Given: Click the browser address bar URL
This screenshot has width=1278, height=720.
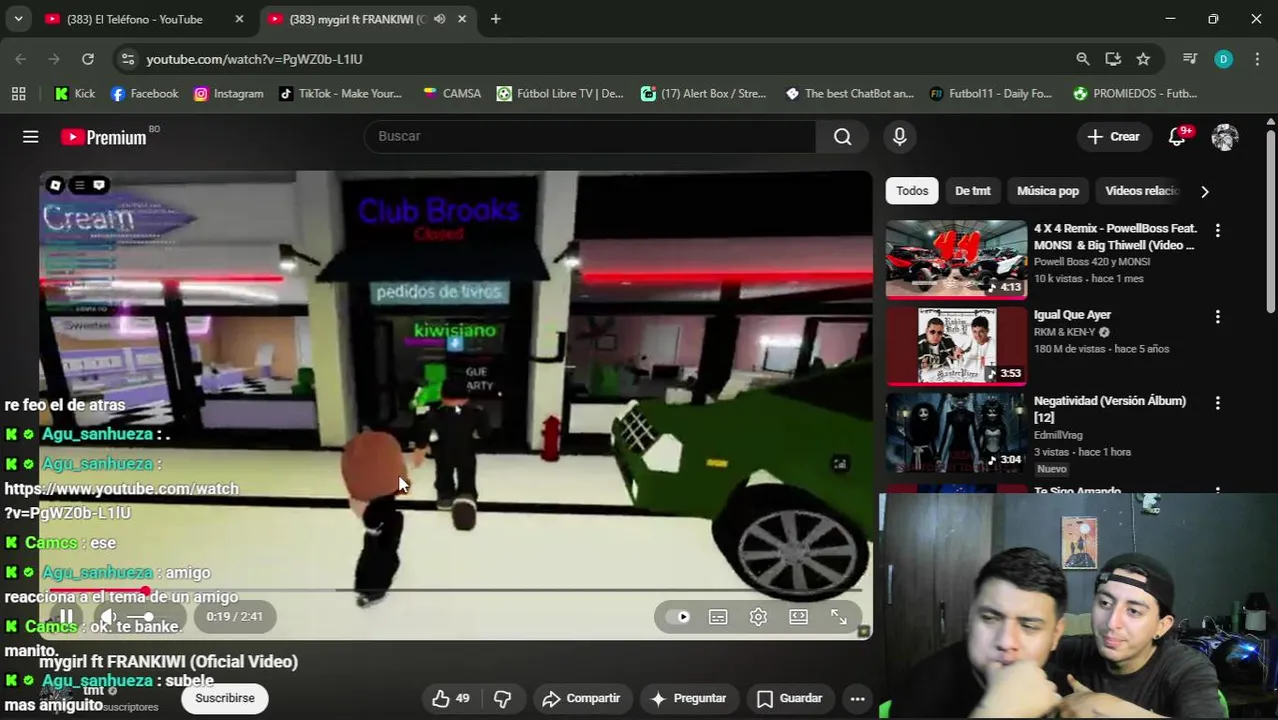Looking at the screenshot, I should click(x=254, y=59).
